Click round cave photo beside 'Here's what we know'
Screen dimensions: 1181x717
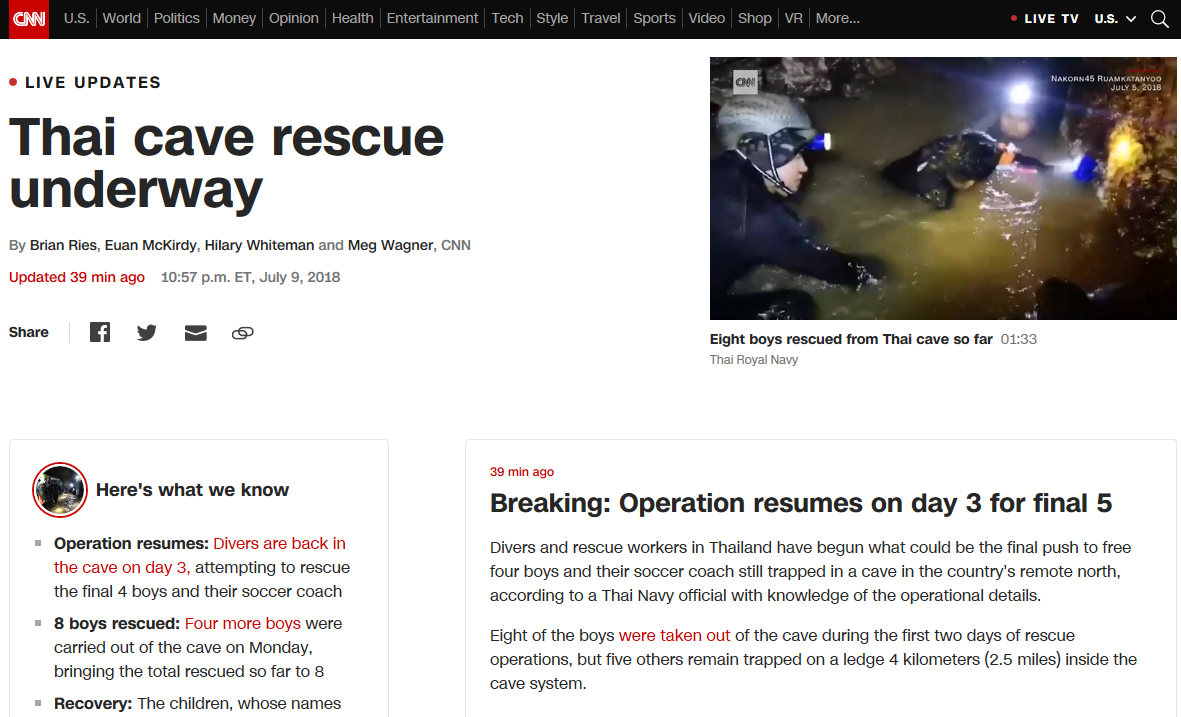[x=60, y=490]
